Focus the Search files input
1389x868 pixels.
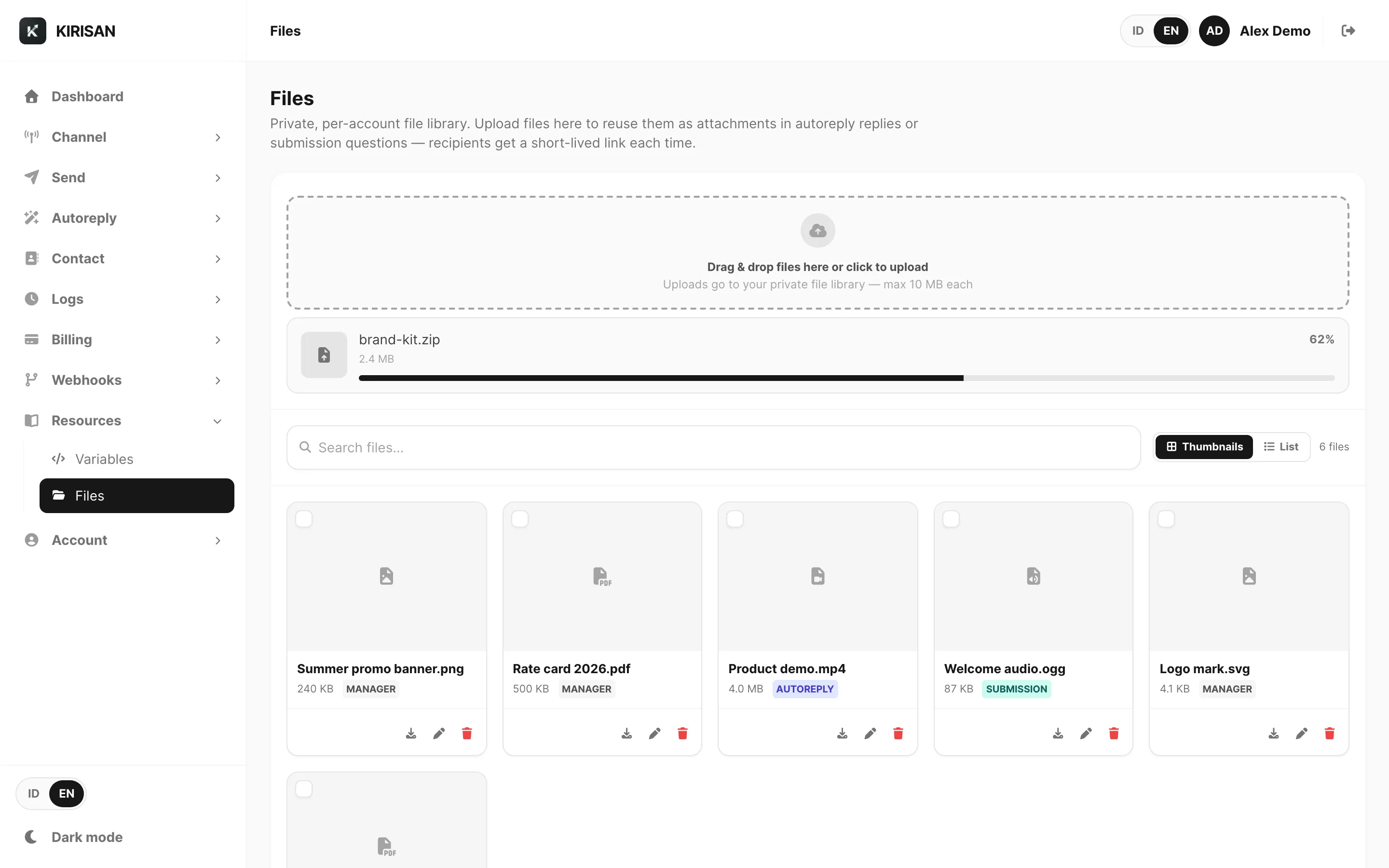[x=713, y=447]
